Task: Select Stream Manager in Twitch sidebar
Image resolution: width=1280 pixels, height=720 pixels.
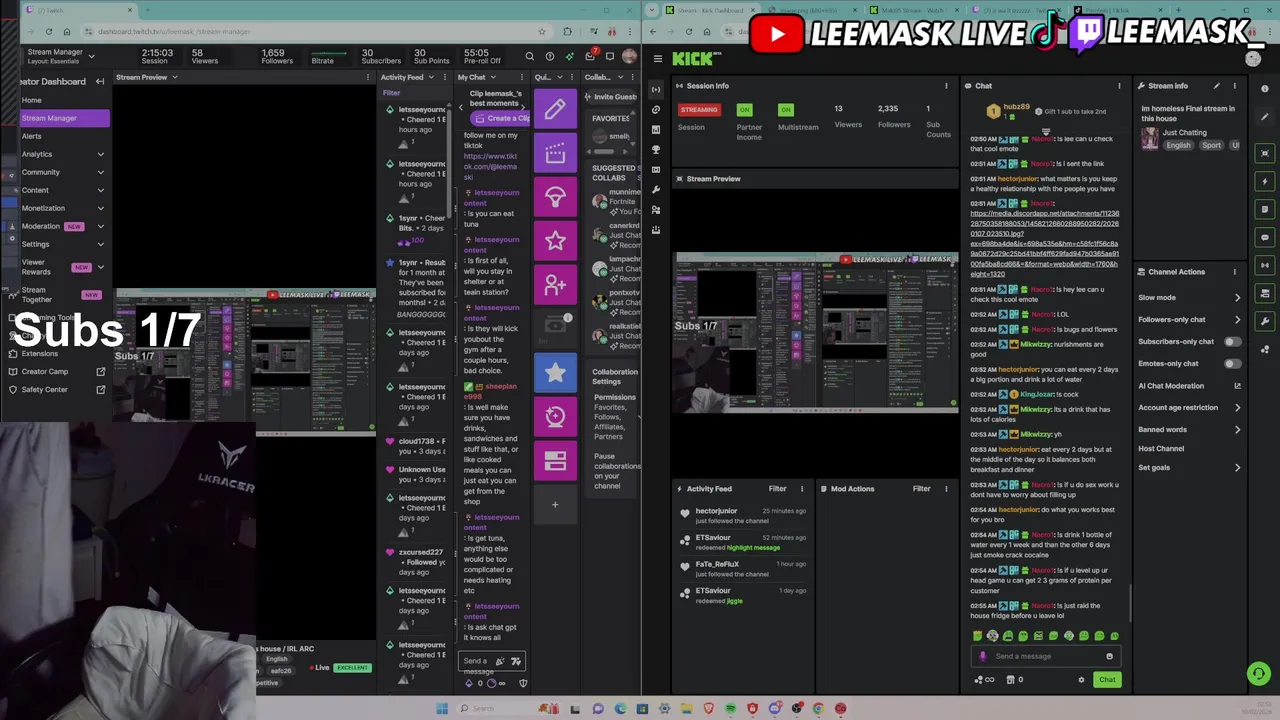Action: tap(64, 118)
